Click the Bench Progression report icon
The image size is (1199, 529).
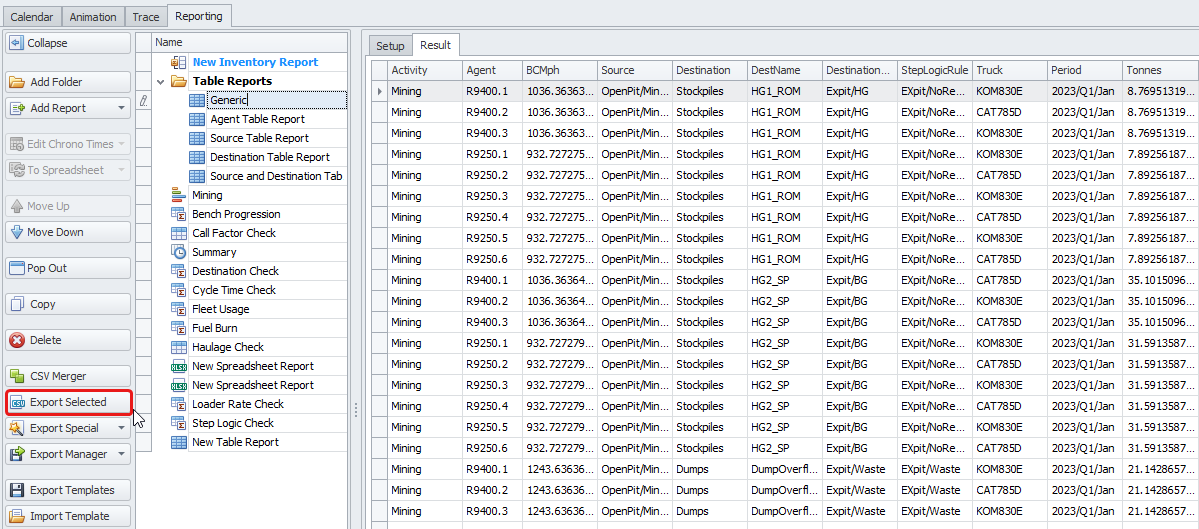click(179, 214)
